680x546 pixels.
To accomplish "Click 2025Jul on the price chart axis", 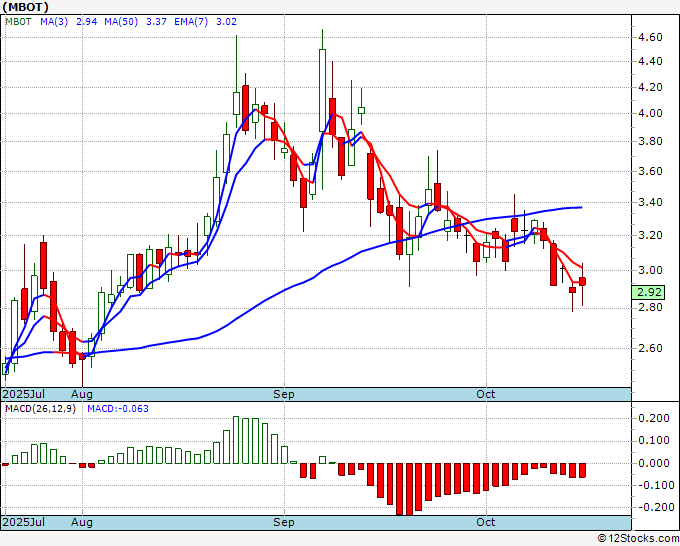I will pyautogui.click(x=24, y=394).
